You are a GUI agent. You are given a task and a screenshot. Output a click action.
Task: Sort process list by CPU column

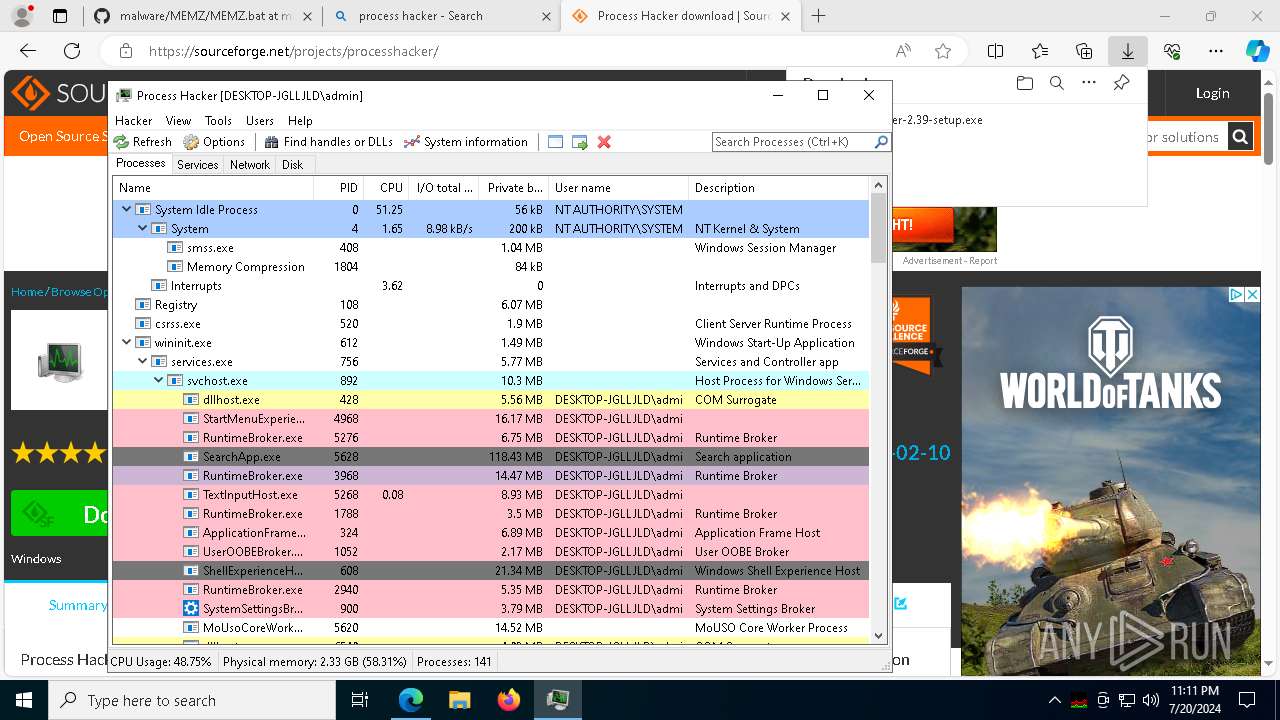point(386,187)
